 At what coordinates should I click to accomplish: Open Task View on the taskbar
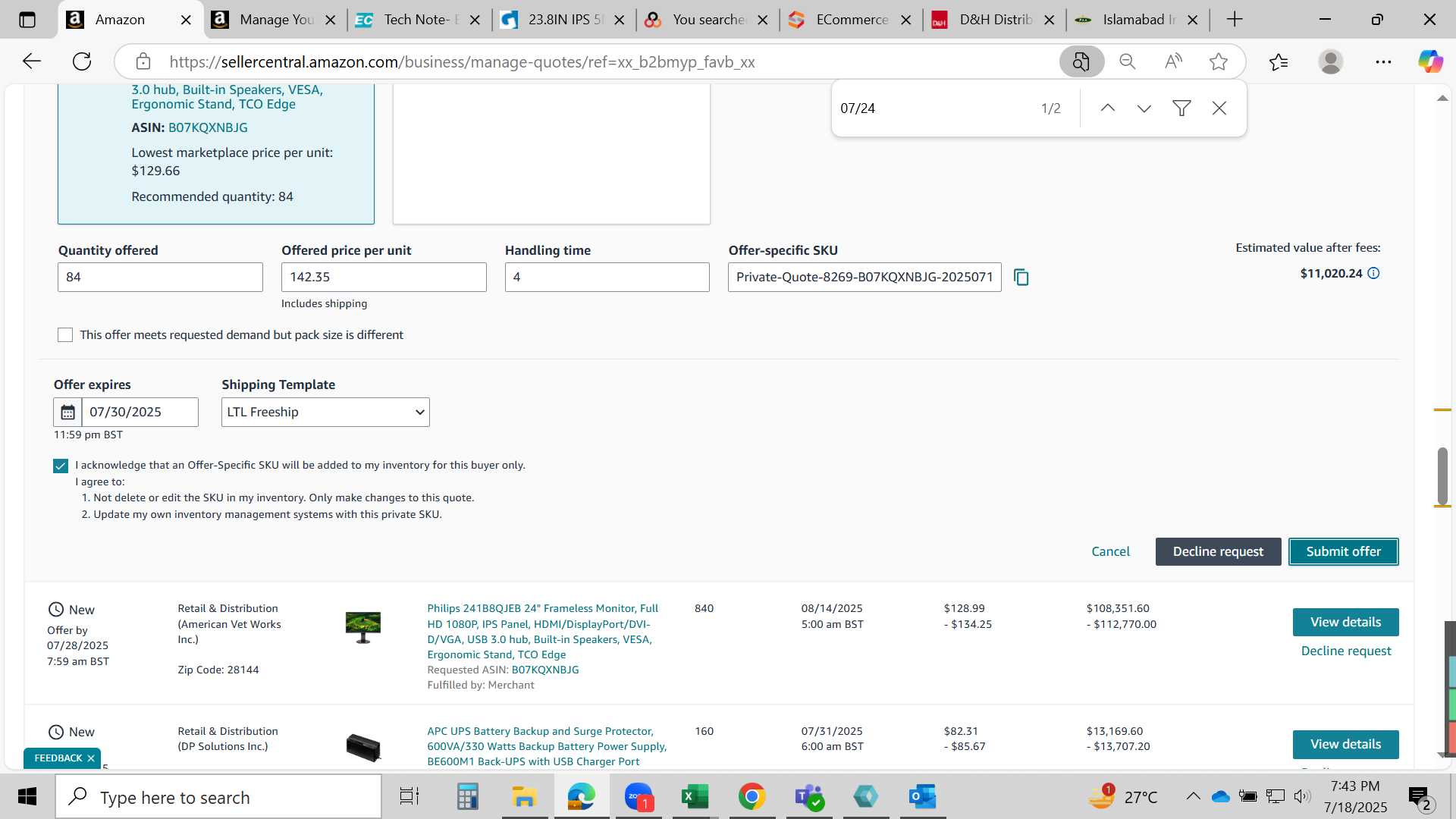[409, 797]
